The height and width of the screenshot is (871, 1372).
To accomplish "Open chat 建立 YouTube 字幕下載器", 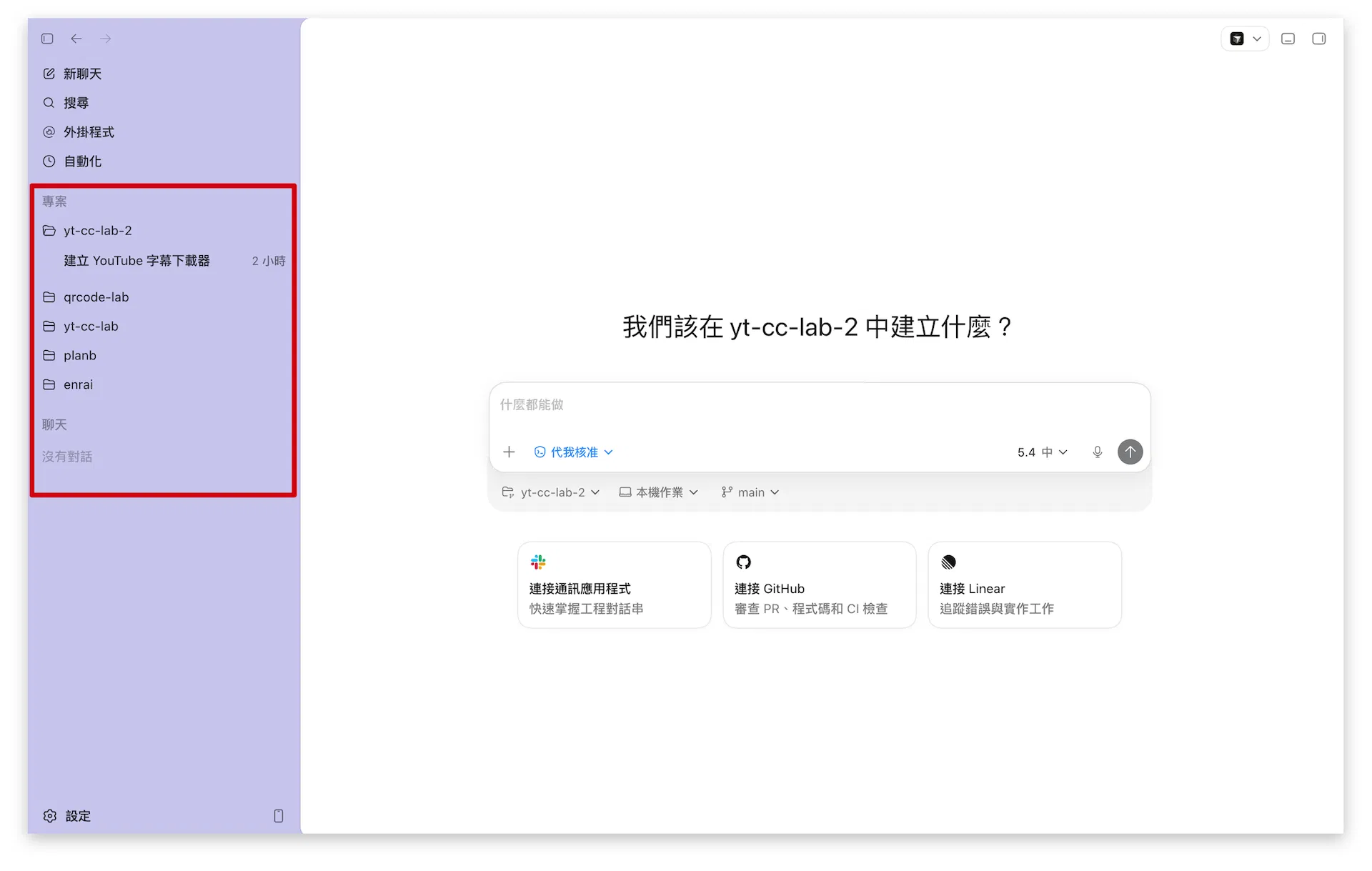I will 164,261.
